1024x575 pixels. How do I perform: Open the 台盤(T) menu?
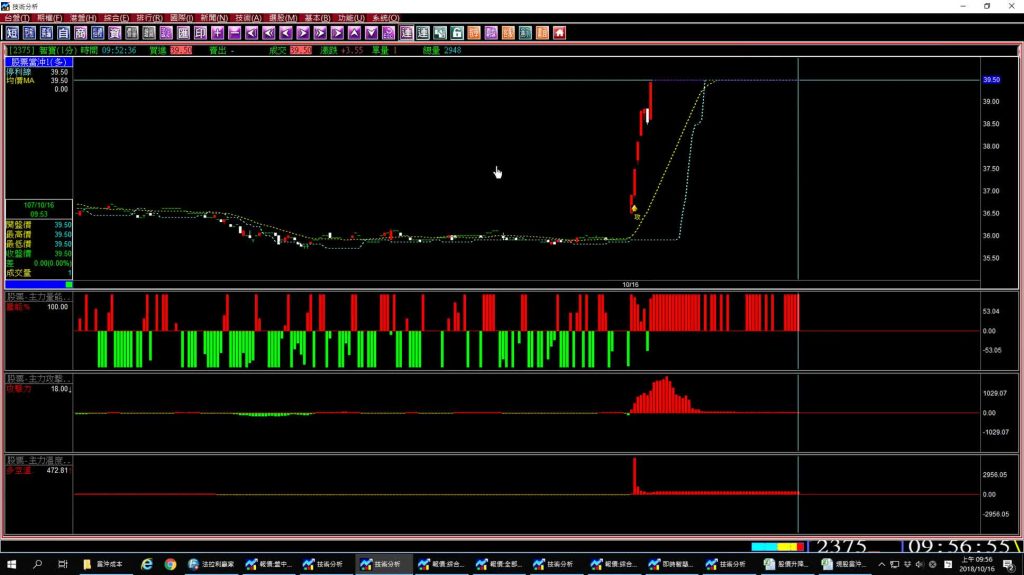(16, 18)
